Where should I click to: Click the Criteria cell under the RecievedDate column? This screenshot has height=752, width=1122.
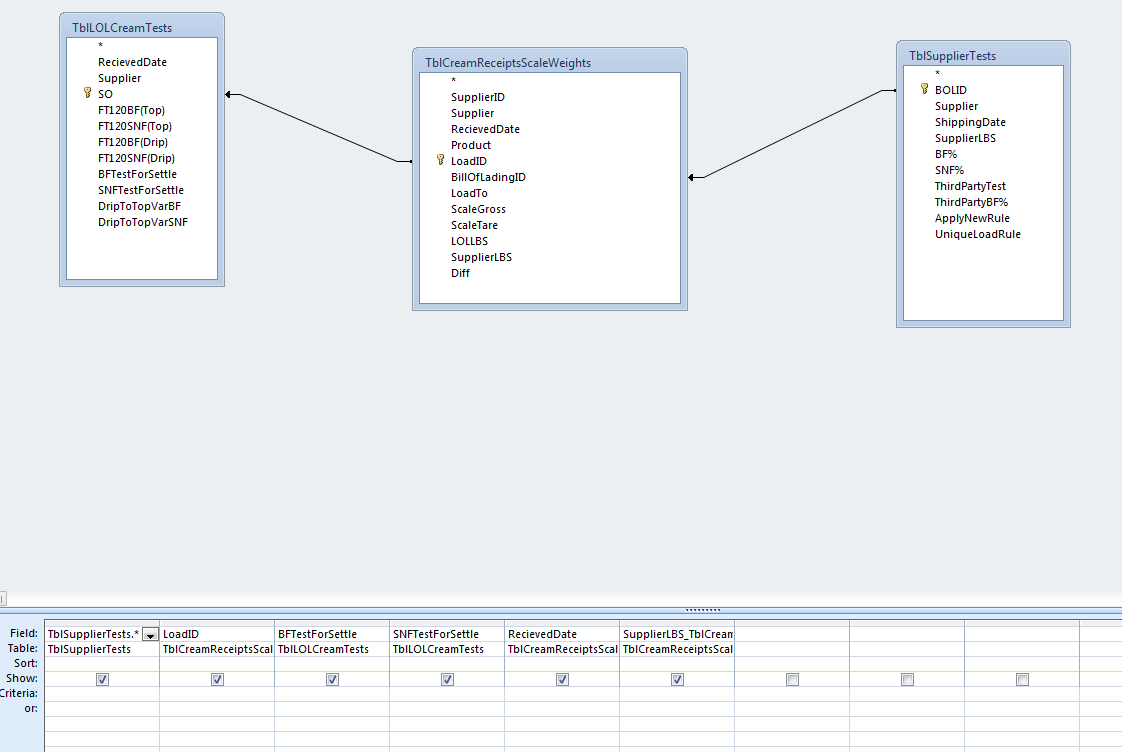click(x=562, y=694)
